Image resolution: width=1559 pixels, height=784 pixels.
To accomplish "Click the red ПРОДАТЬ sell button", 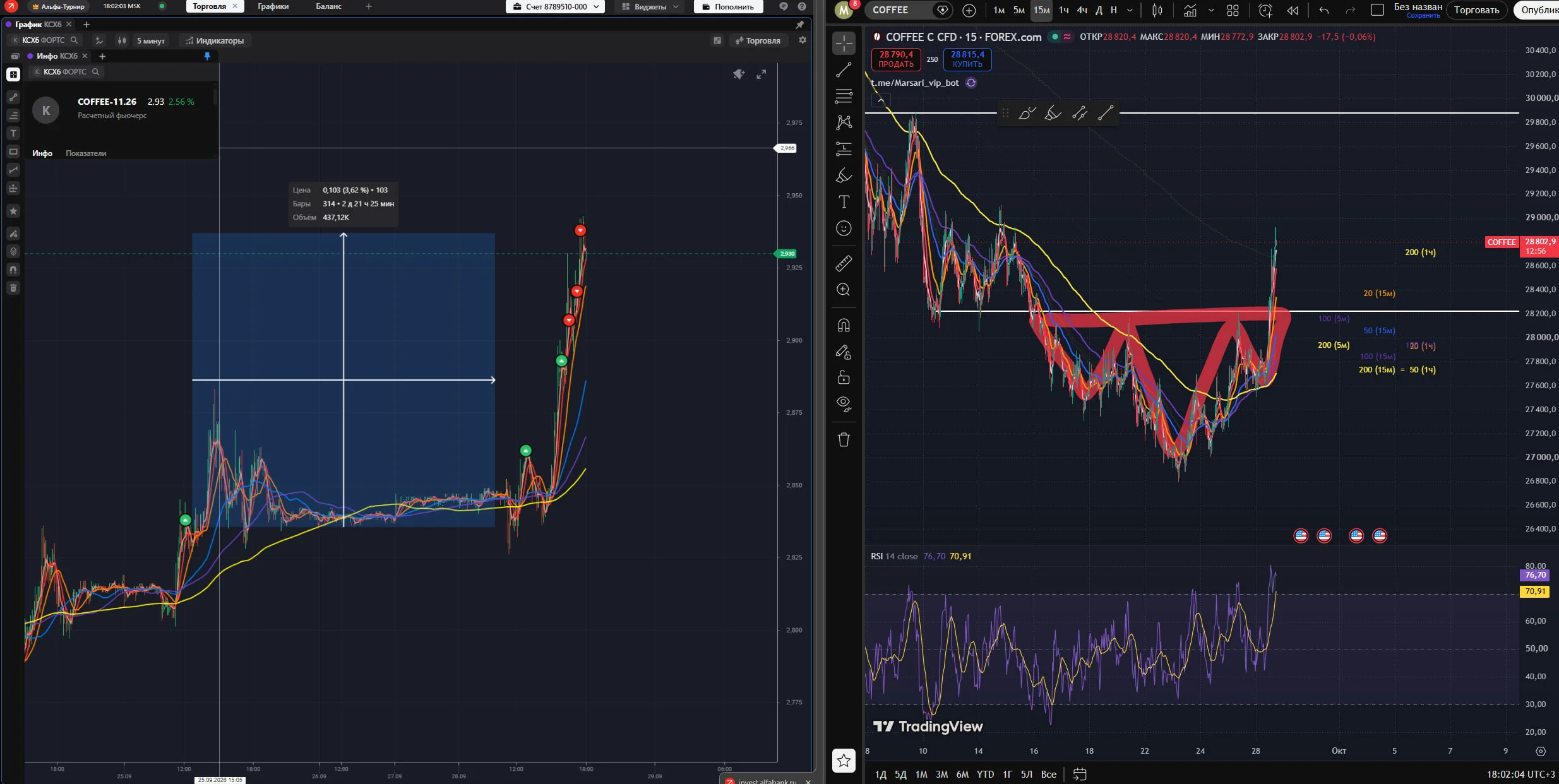I will point(896,59).
